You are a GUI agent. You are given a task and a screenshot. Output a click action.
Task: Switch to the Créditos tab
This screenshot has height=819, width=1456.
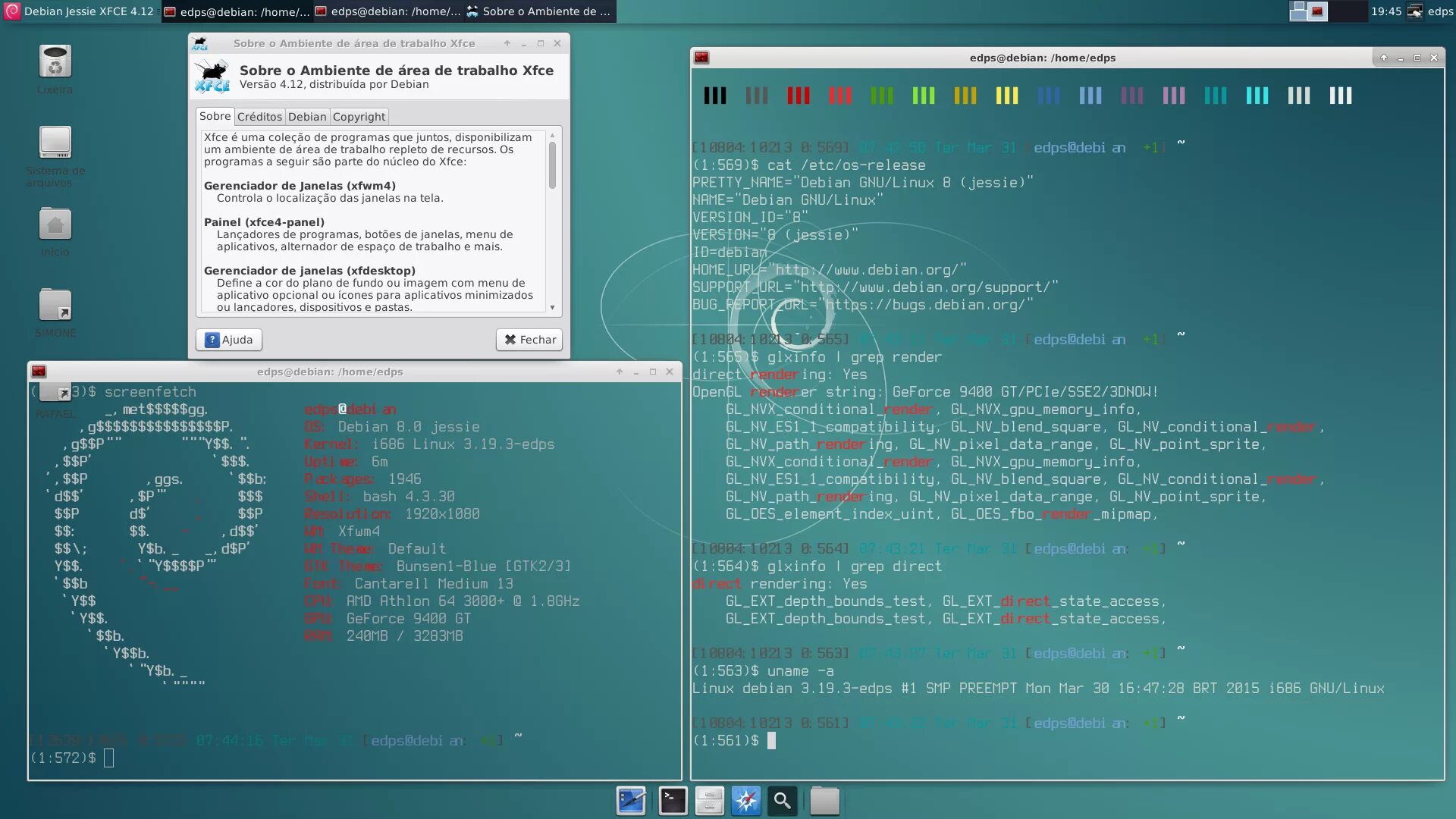[x=259, y=116]
